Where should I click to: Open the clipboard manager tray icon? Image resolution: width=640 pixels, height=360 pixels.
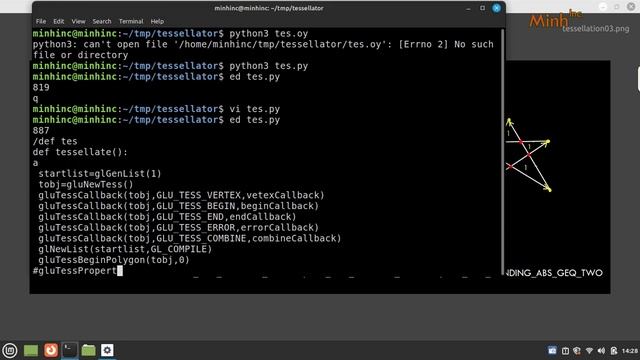point(565,351)
